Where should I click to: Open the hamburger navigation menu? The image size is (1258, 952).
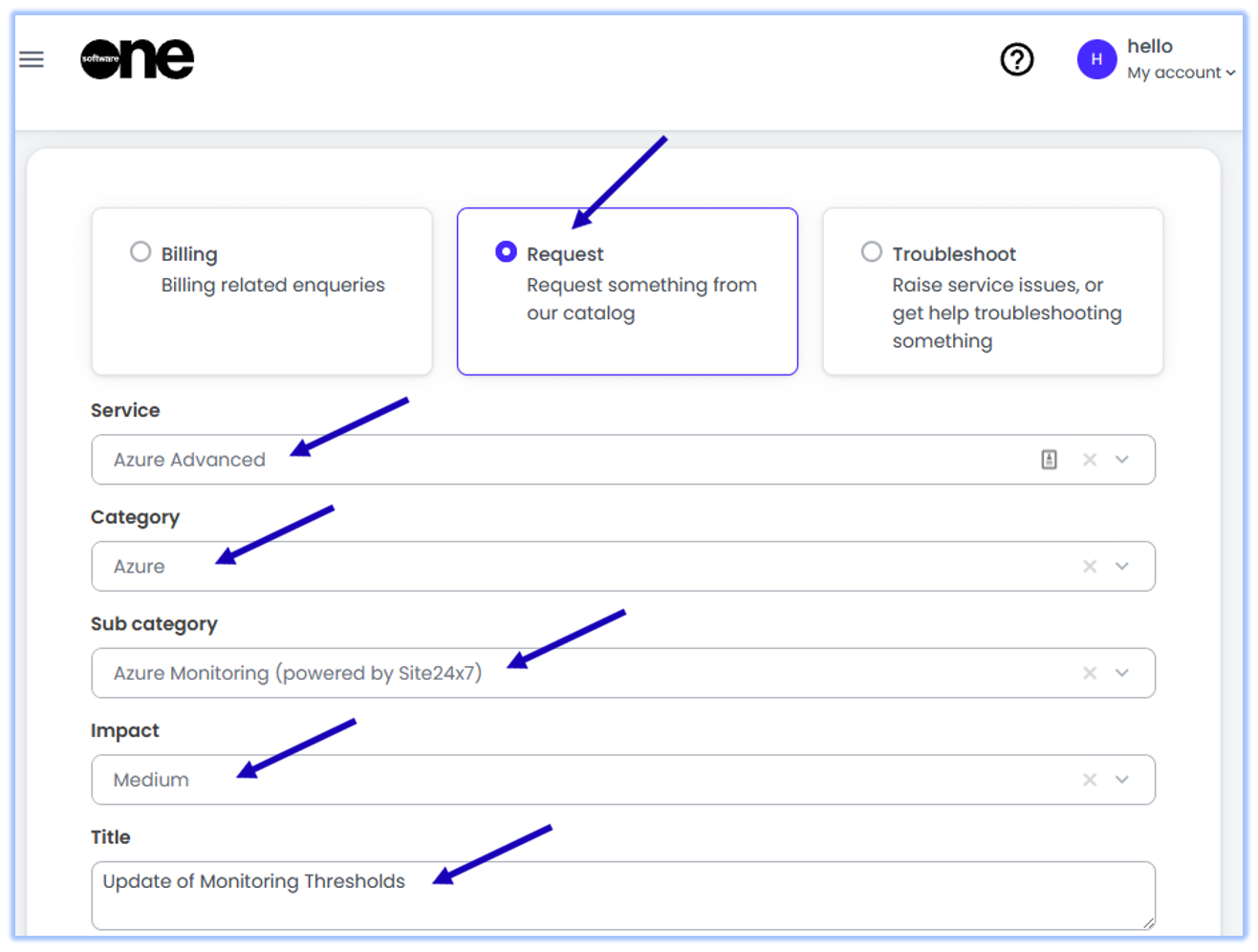(32, 59)
